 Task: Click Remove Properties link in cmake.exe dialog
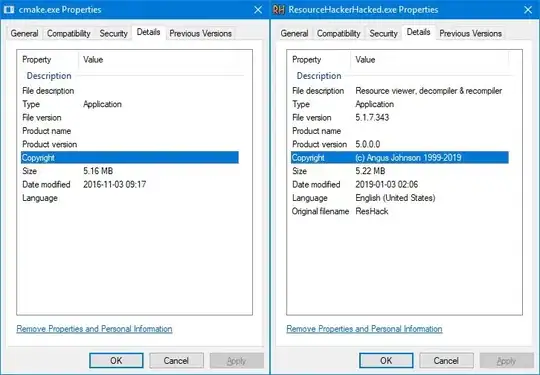pyautogui.click(x=94, y=329)
